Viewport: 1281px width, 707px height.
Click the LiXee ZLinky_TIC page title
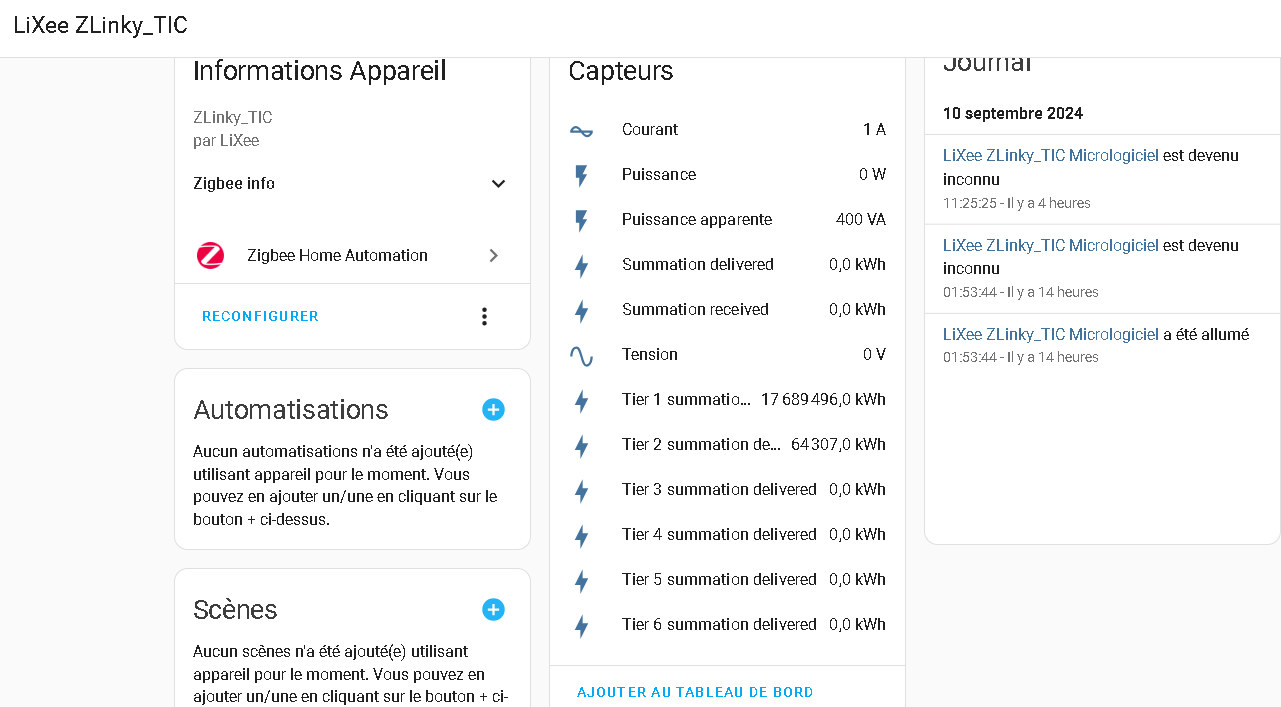100,26
